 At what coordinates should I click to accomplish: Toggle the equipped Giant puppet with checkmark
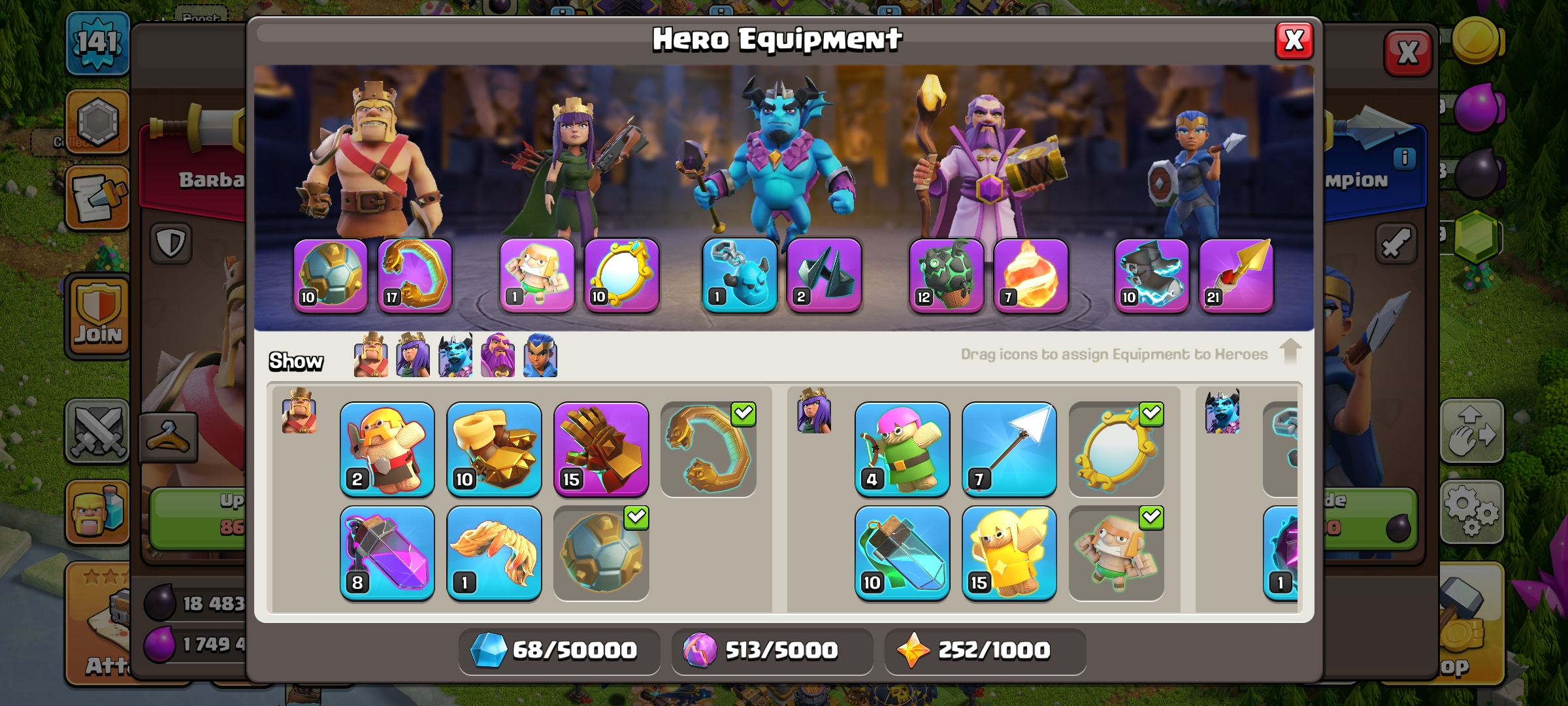click(x=1116, y=553)
